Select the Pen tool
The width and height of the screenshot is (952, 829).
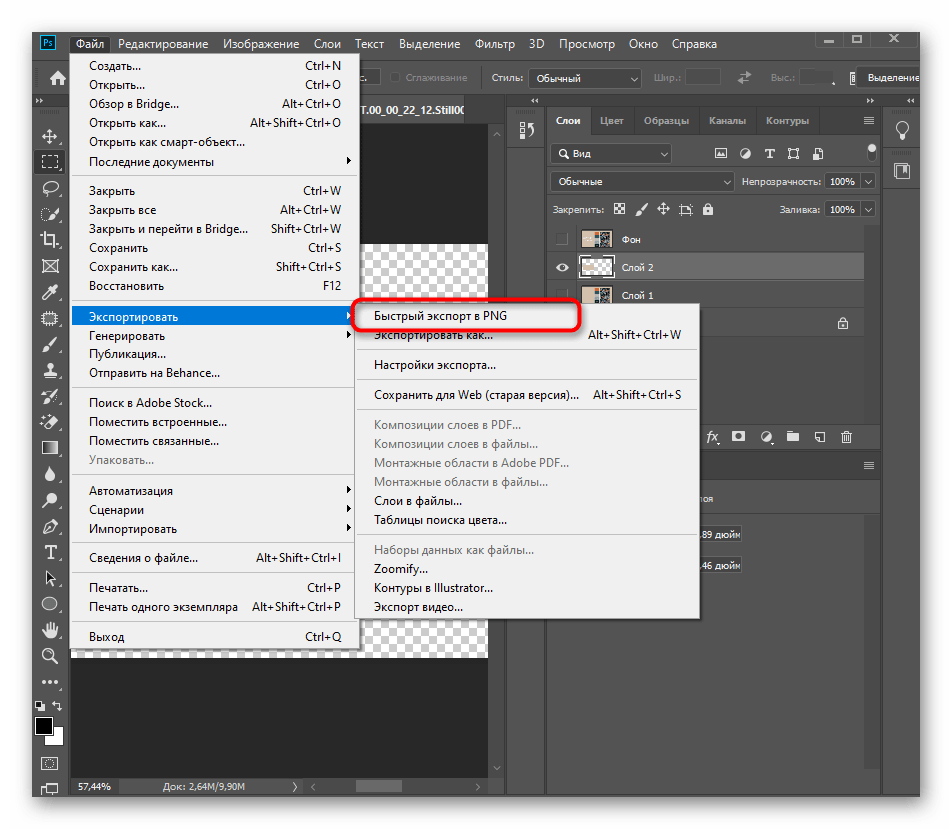click(x=50, y=526)
